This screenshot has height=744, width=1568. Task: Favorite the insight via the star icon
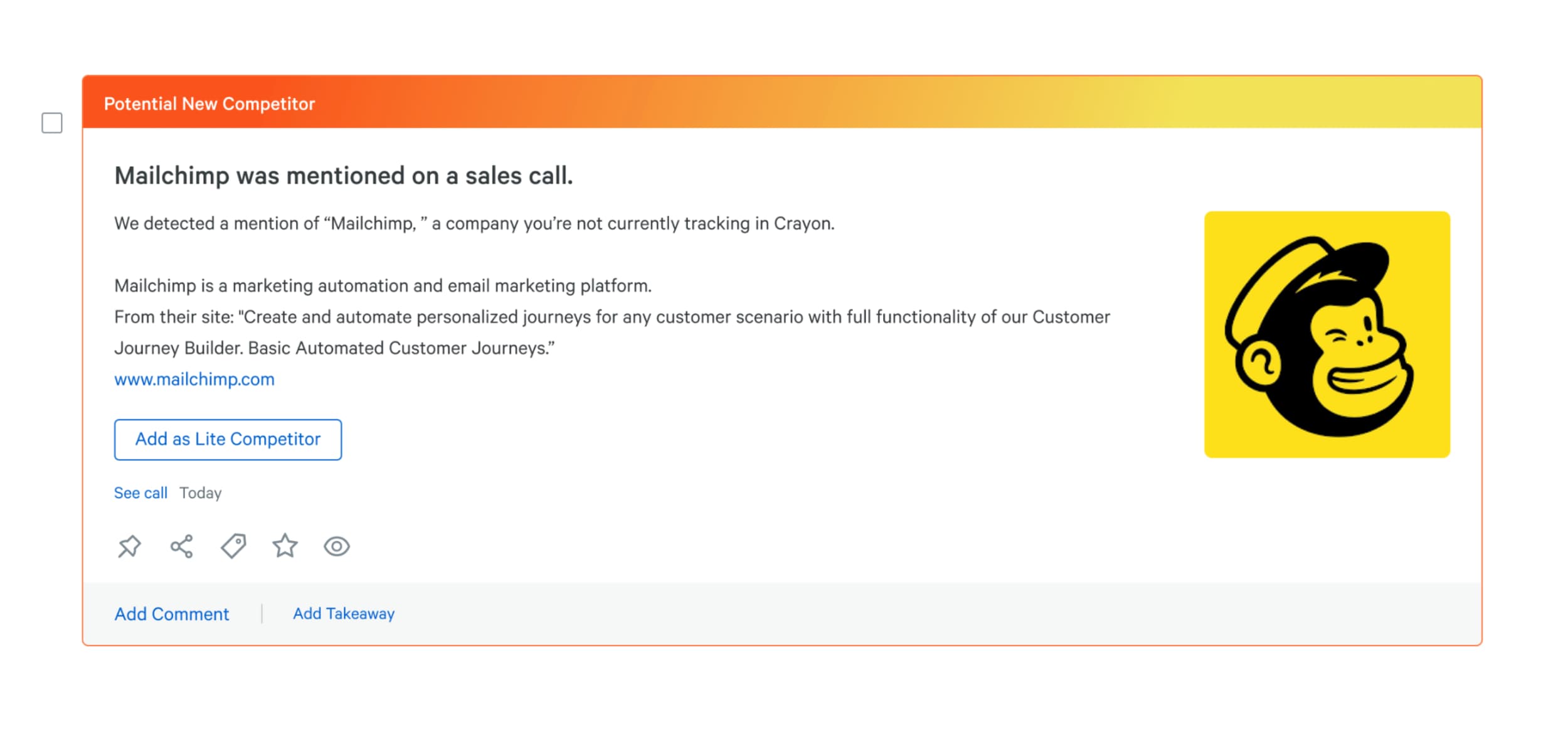[x=285, y=546]
